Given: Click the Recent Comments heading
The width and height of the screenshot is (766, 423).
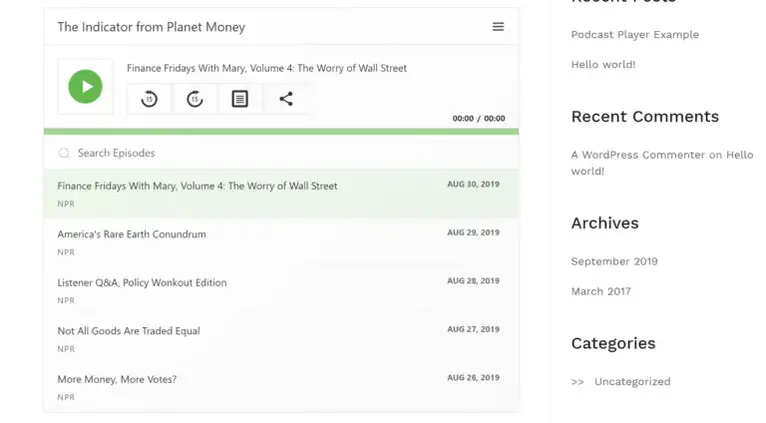Looking at the screenshot, I should click(x=645, y=116).
